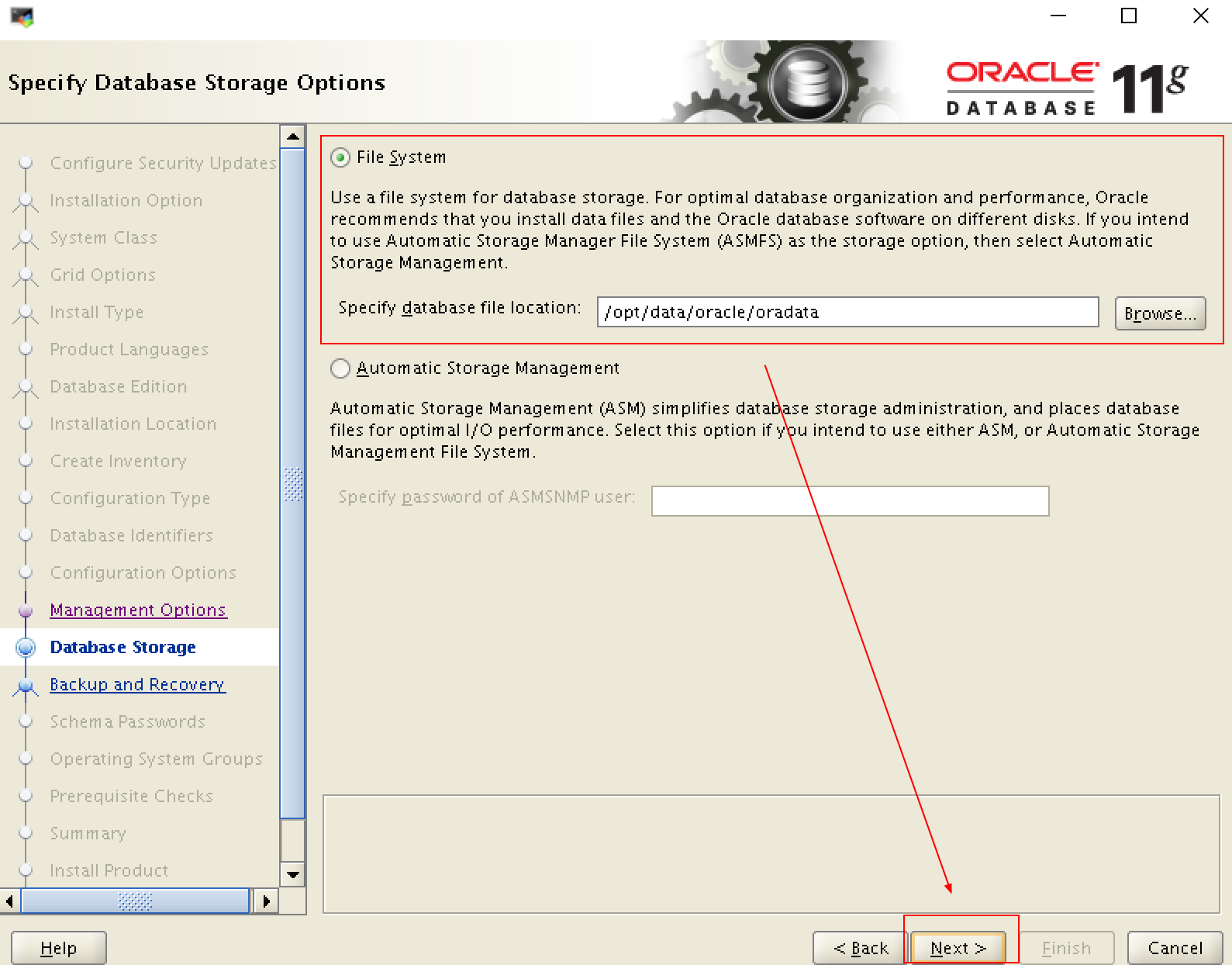Image resolution: width=1232 pixels, height=965 pixels.
Task: Click the Database Storage step bullet icon
Action: (26, 647)
